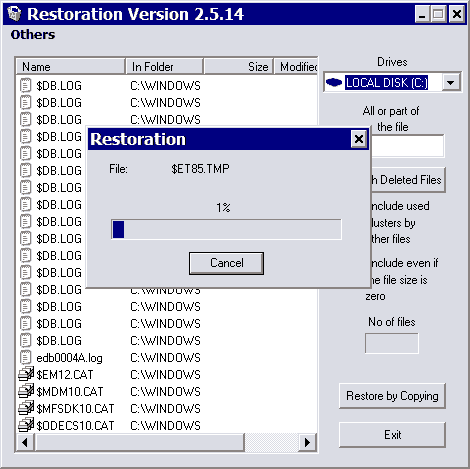Click the $MDM10.CAT catalog file icon
470x469 pixels.
26,391
